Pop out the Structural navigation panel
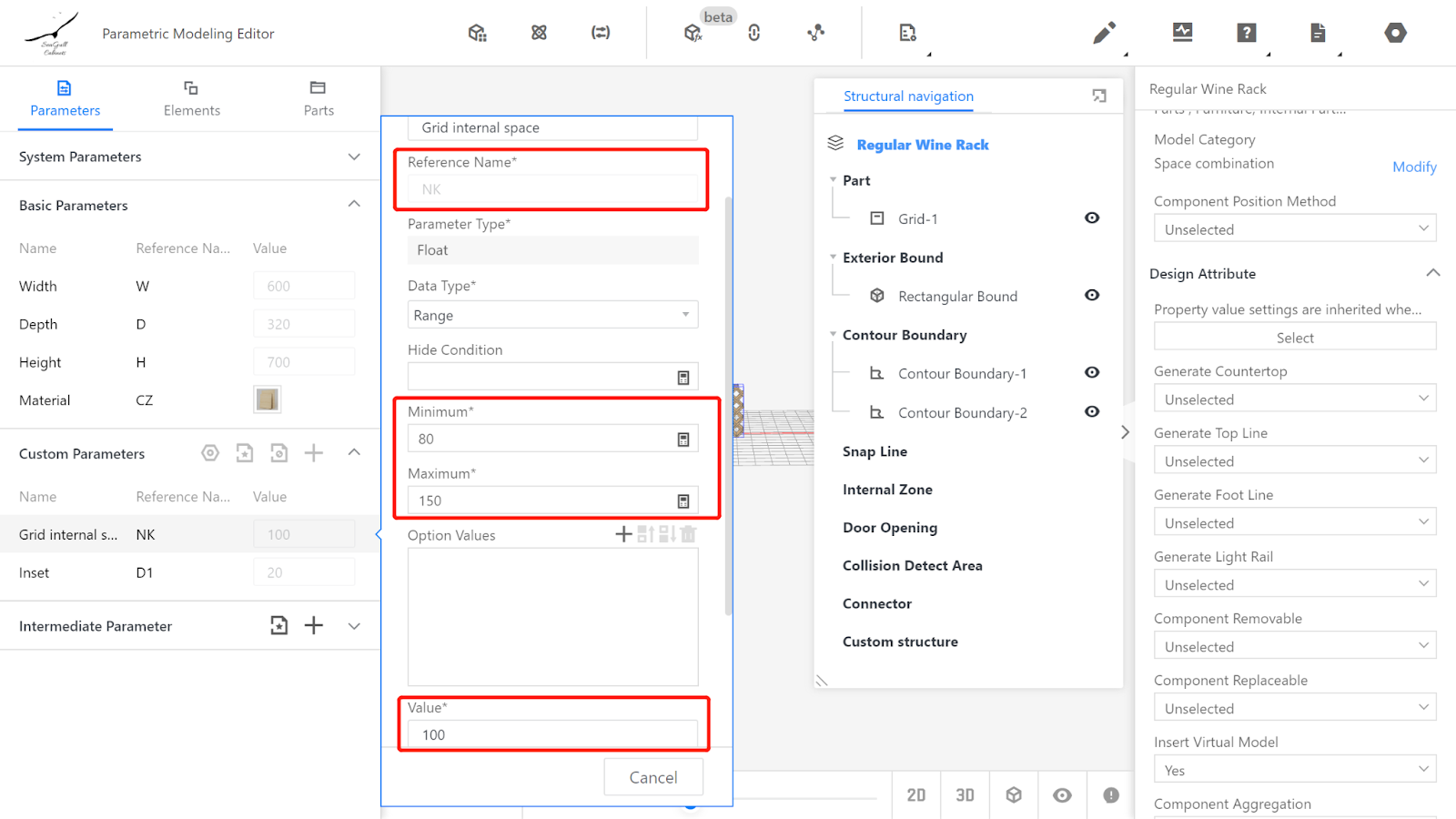This screenshot has height=819, width=1456. 1099,96
